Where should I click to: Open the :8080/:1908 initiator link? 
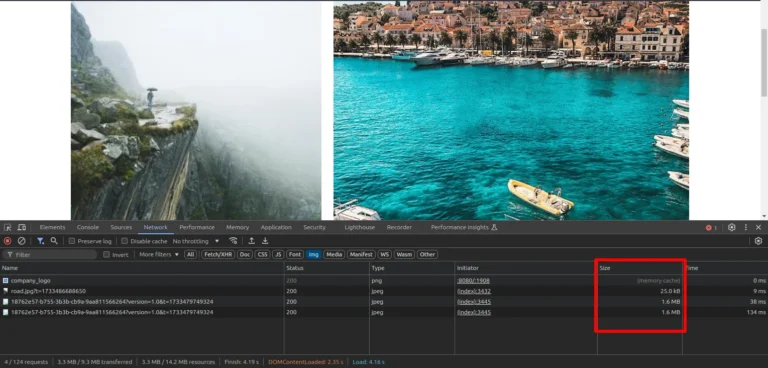click(x=473, y=281)
